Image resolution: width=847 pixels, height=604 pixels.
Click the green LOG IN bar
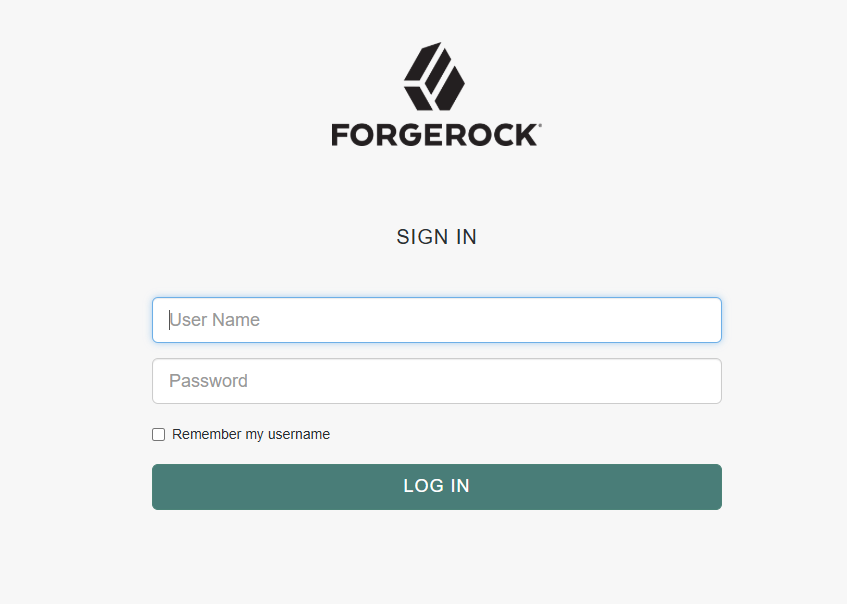(436, 487)
